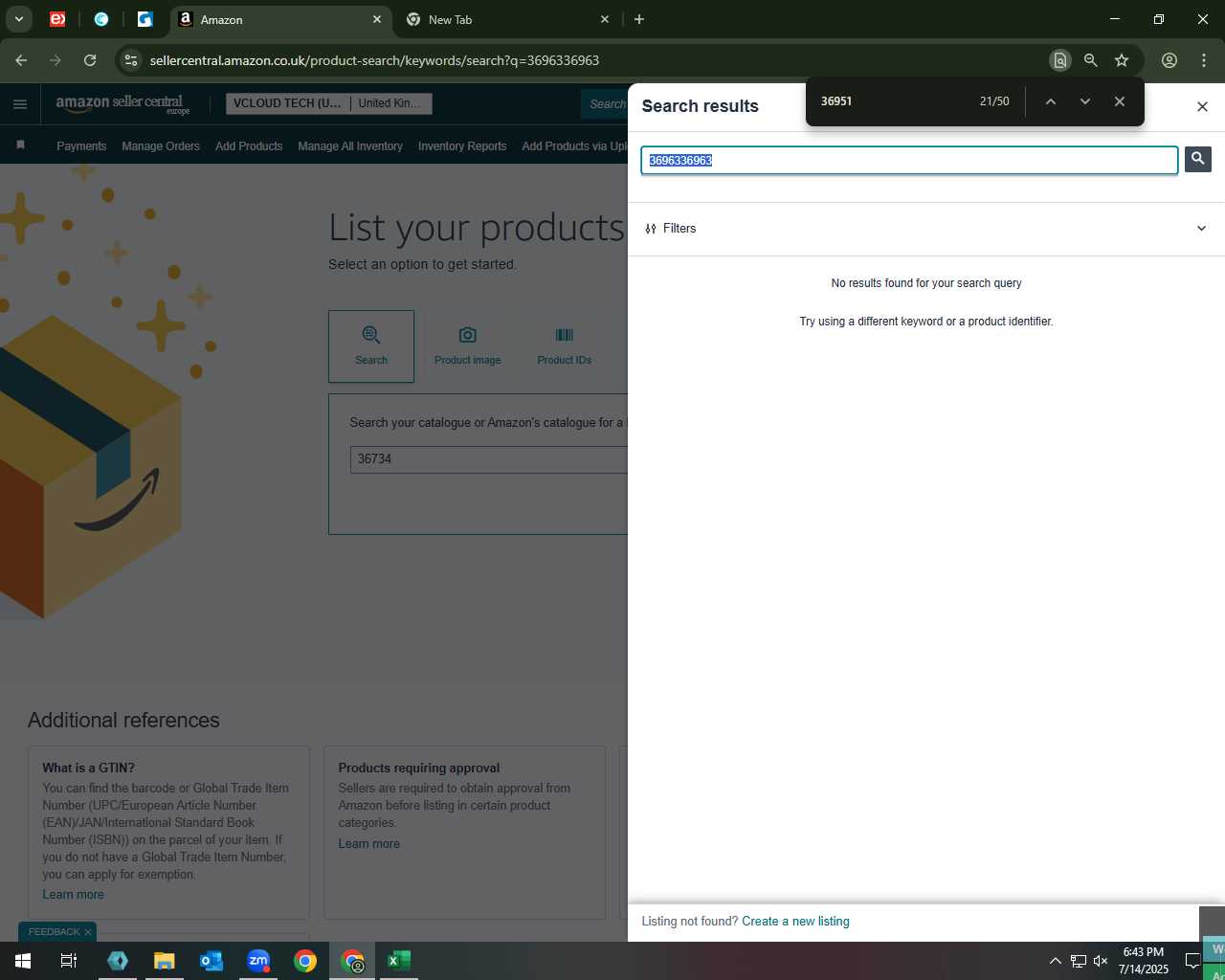This screenshot has height=980, width=1225.
Task: Open Create a new listing link
Action: [795, 922]
